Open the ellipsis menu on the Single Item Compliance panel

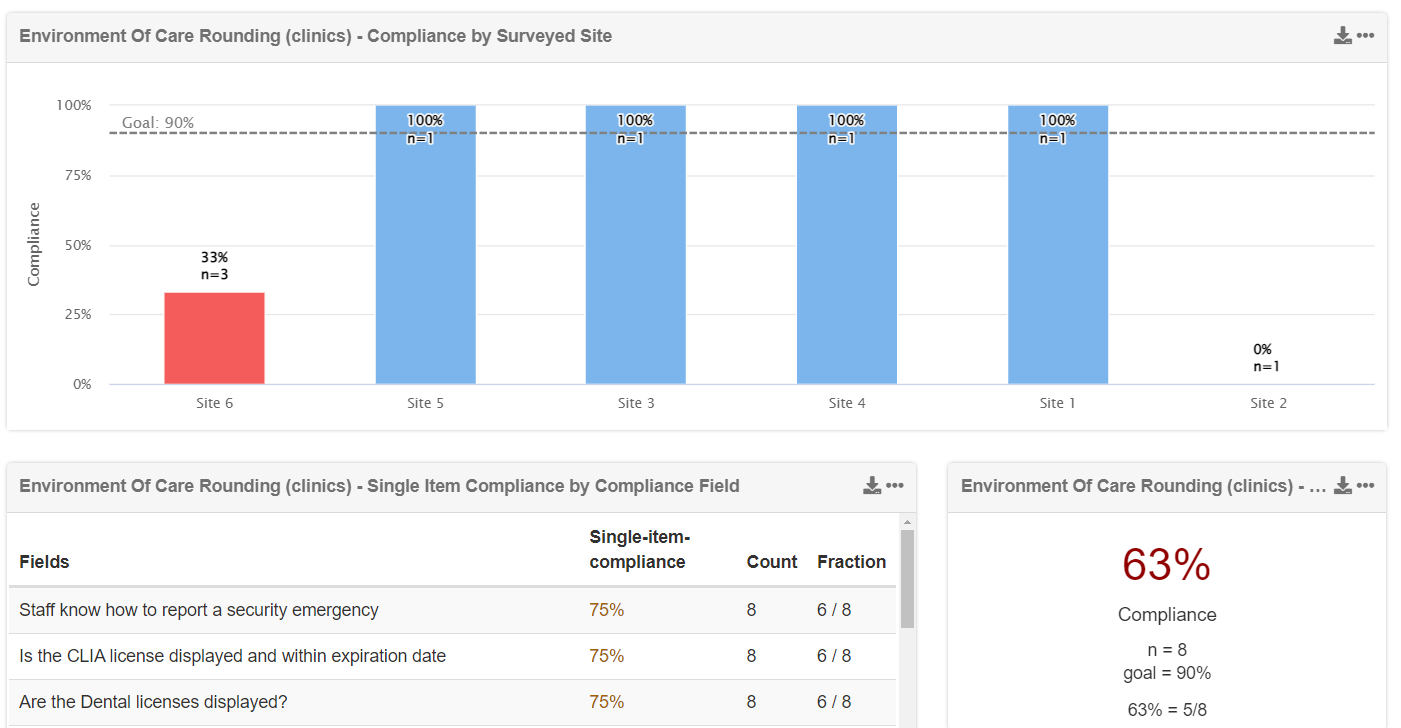coord(895,485)
